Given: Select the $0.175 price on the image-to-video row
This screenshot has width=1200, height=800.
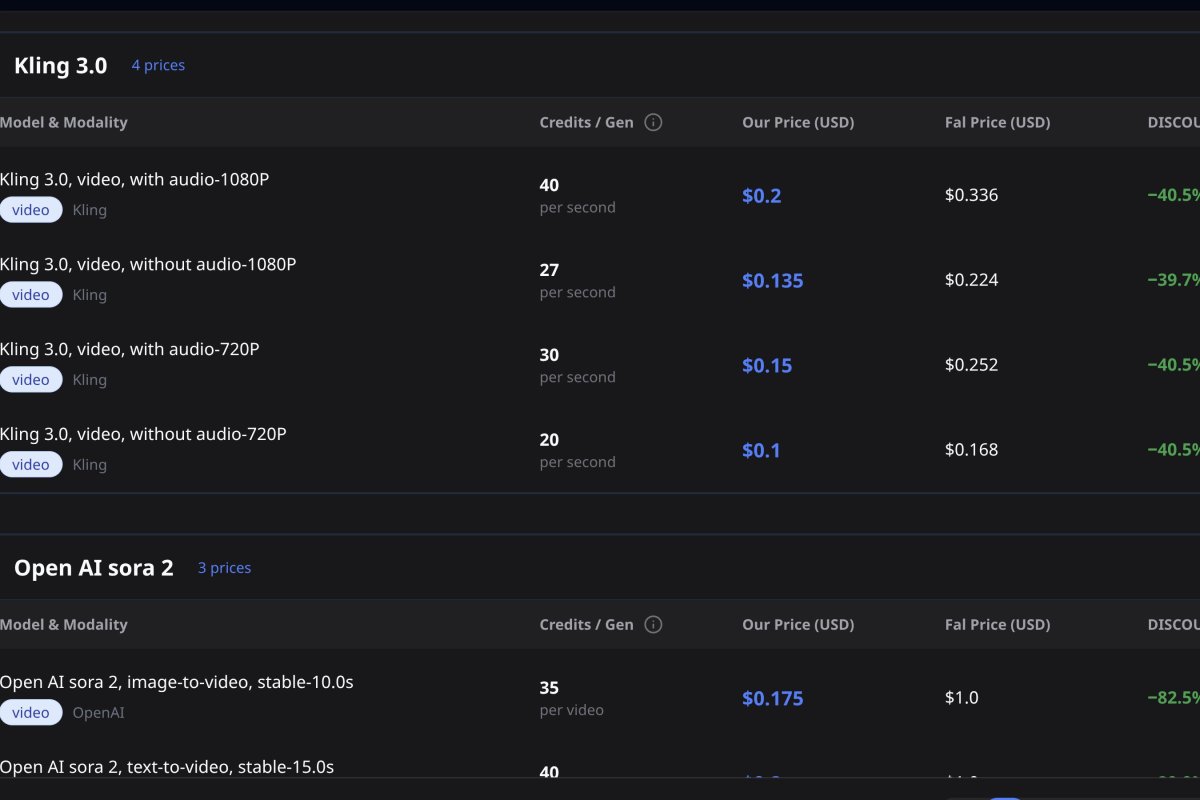Looking at the screenshot, I should point(773,698).
